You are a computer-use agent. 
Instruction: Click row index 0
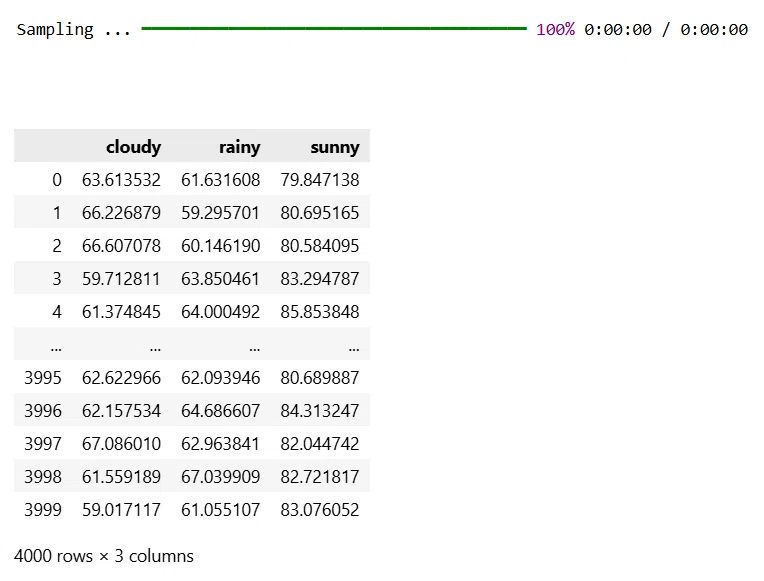(x=57, y=180)
